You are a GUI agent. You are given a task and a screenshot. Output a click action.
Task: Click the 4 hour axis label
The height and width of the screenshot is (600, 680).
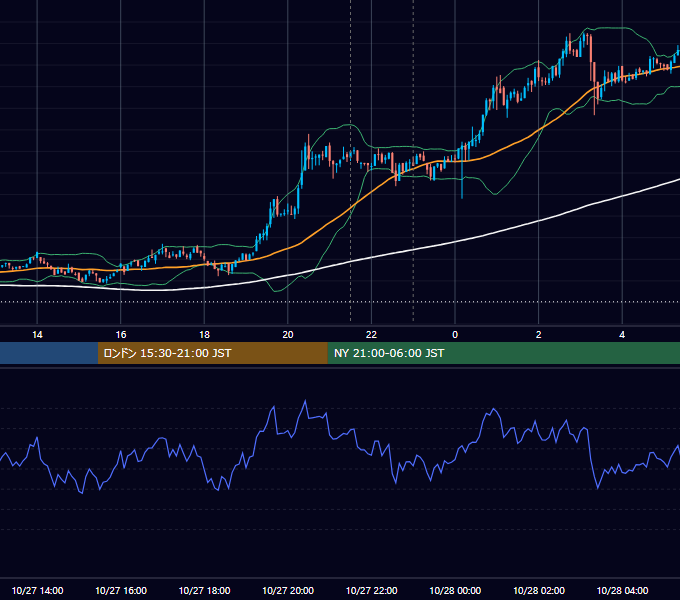pos(622,335)
